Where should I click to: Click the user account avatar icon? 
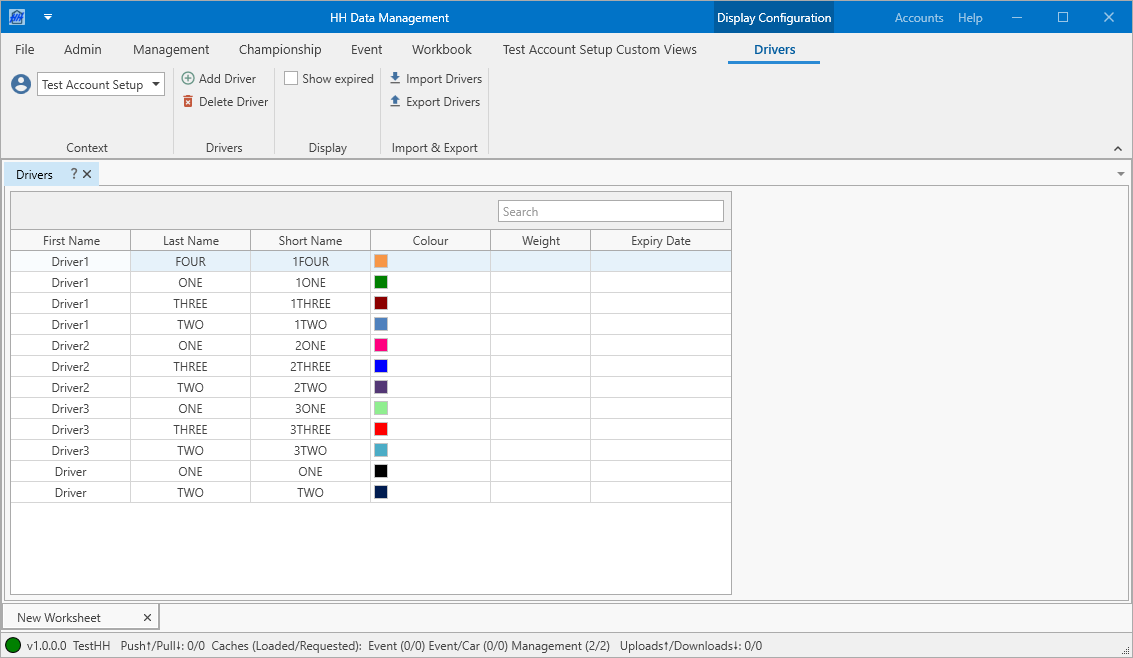(x=21, y=84)
